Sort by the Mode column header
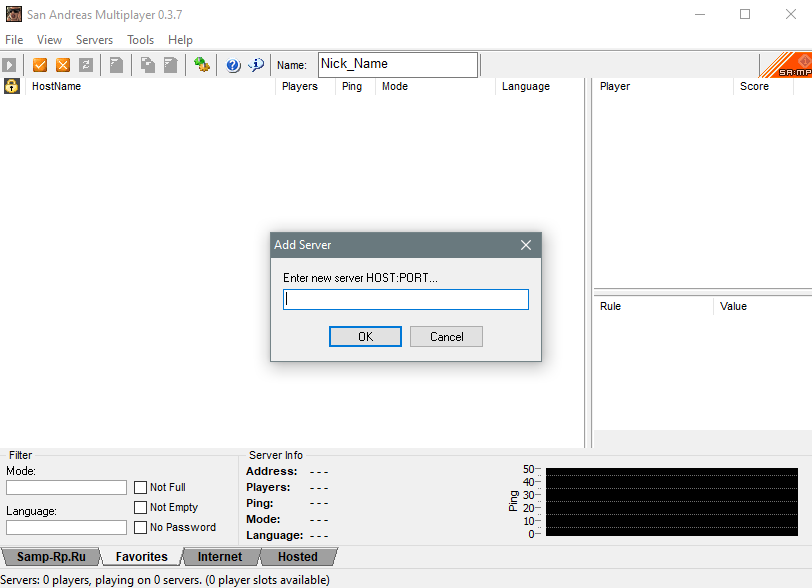 coord(435,86)
